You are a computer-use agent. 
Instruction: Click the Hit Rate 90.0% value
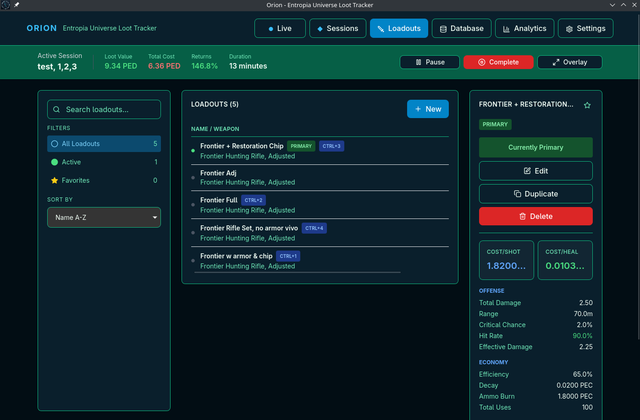[x=582, y=336]
